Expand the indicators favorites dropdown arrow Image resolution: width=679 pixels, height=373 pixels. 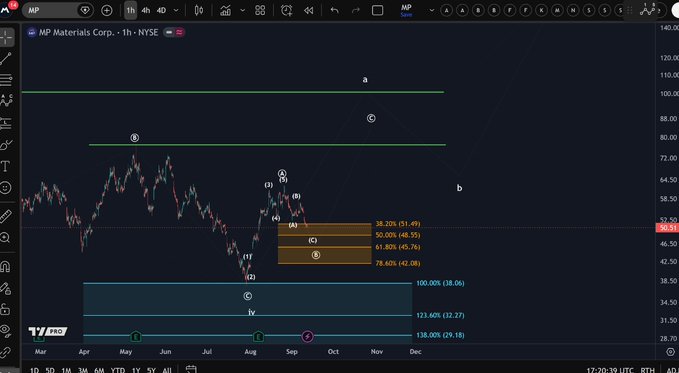coord(242,10)
